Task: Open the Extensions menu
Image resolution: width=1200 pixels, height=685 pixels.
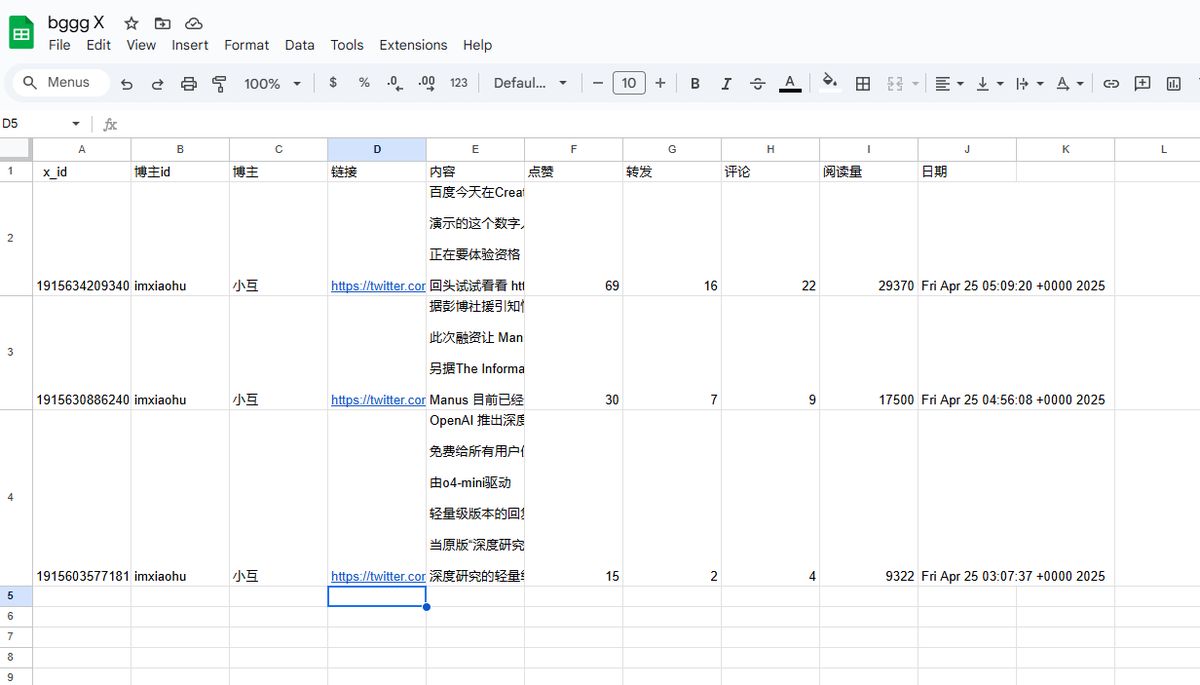Action: coord(413,45)
